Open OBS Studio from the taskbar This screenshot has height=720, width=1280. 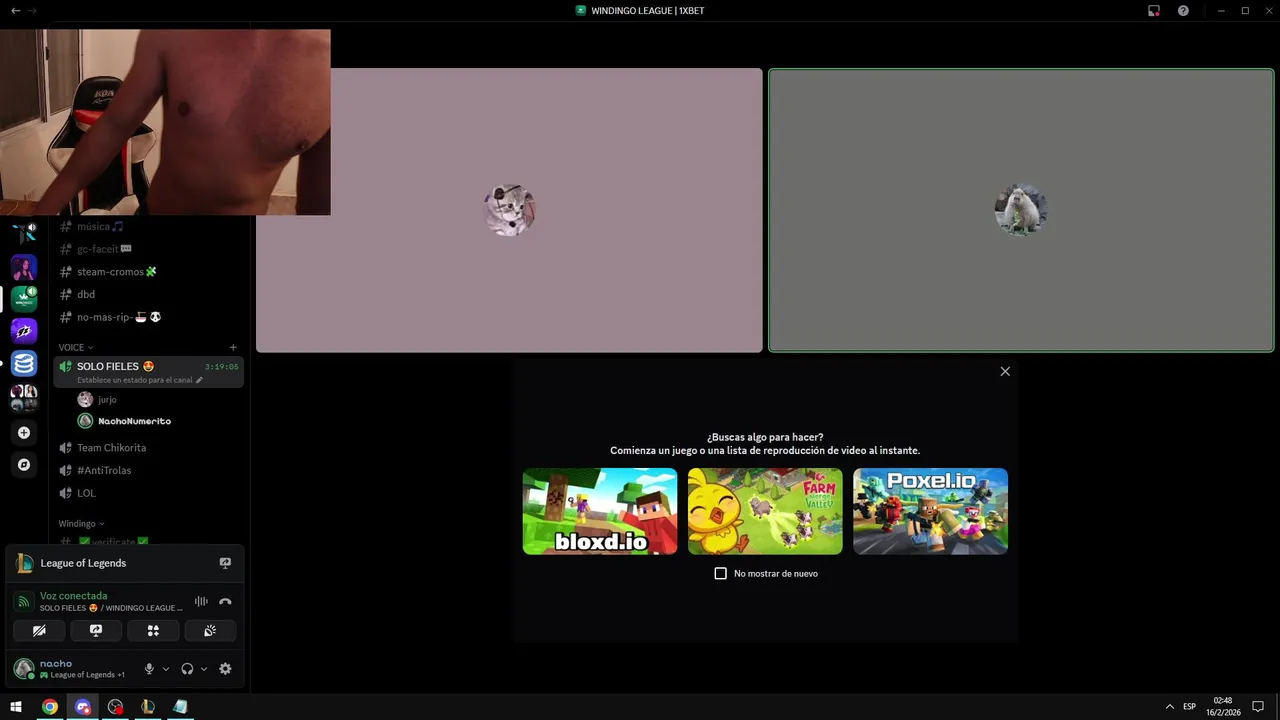coord(115,706)
